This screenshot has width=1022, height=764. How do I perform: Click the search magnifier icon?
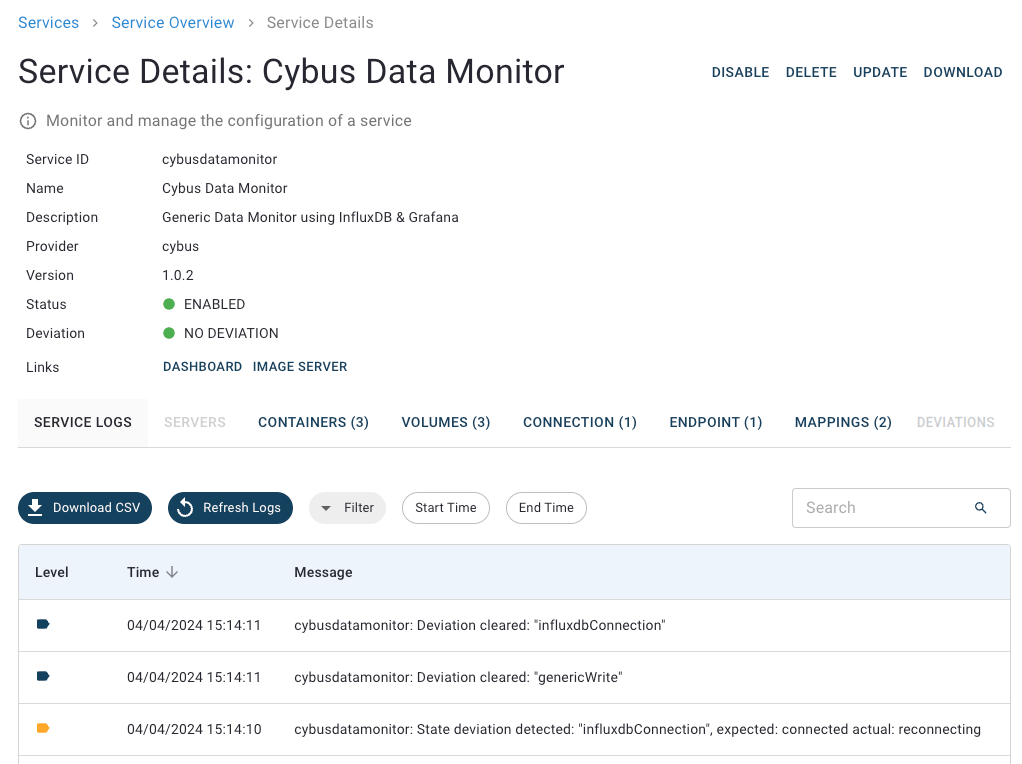[x=980, y=508]
